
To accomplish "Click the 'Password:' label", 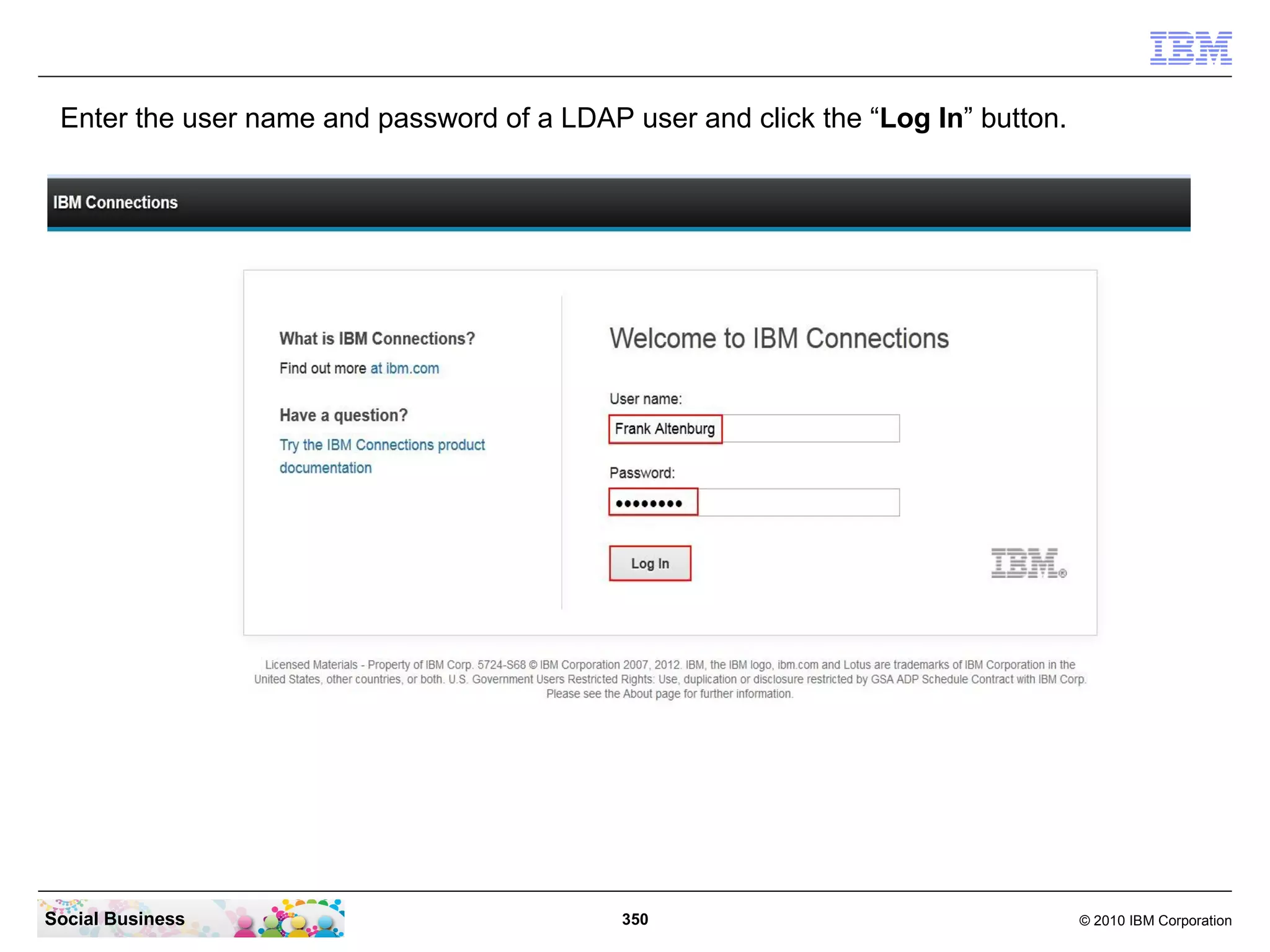I will point(642,473).
